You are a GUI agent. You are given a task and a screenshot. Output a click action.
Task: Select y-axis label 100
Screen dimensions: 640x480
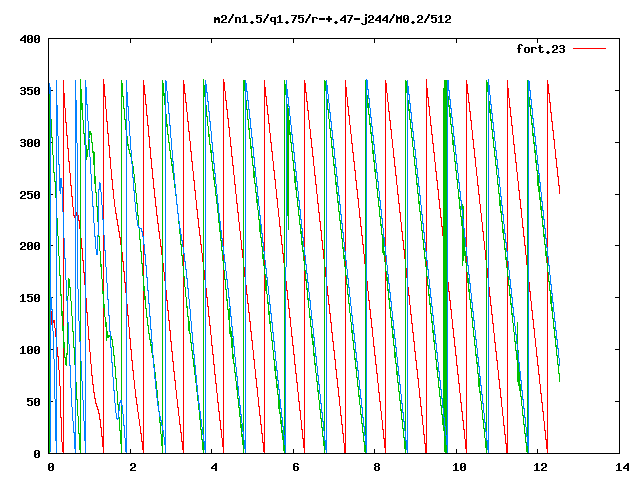pos(30,350)
